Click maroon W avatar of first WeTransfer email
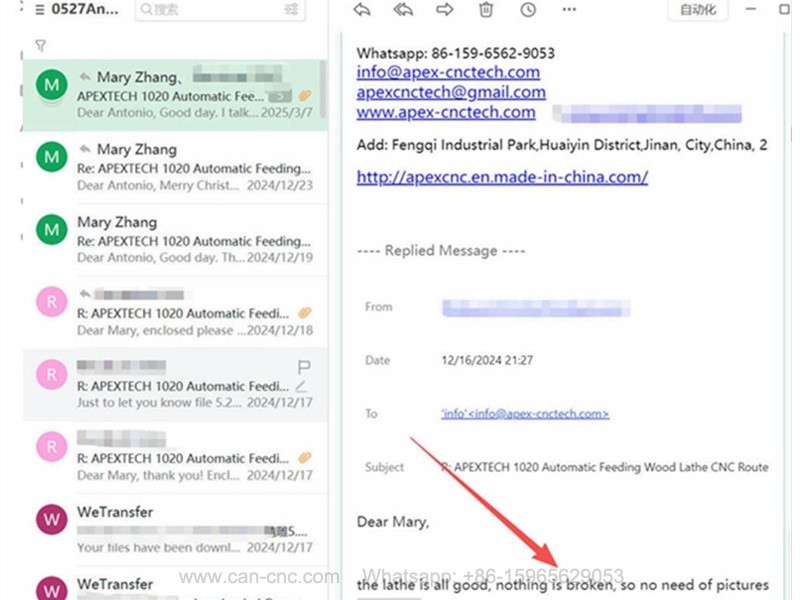The image size is (800, 600). [x=52, y=519]
